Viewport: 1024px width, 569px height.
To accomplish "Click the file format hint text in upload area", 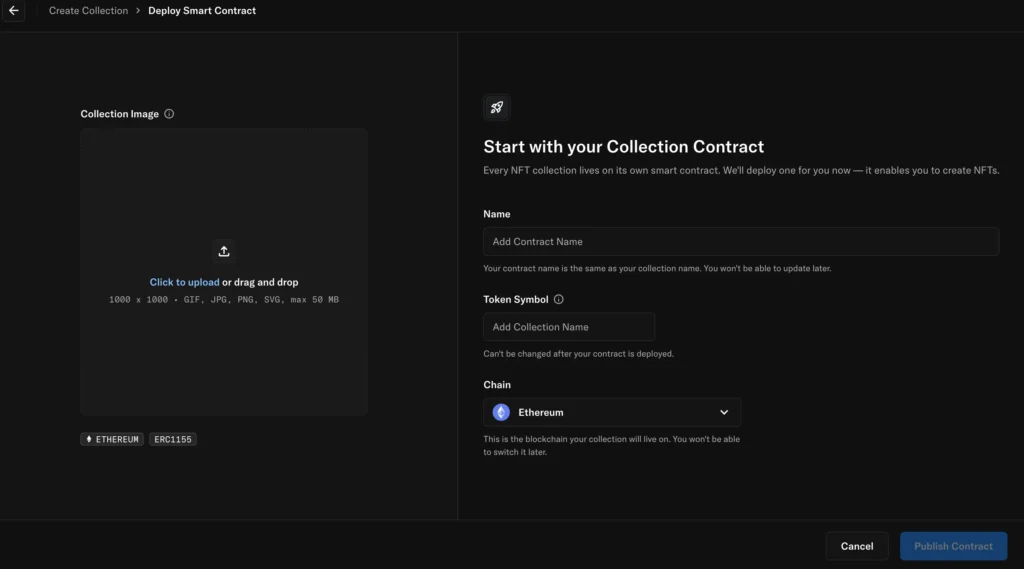I will (224, 300).
